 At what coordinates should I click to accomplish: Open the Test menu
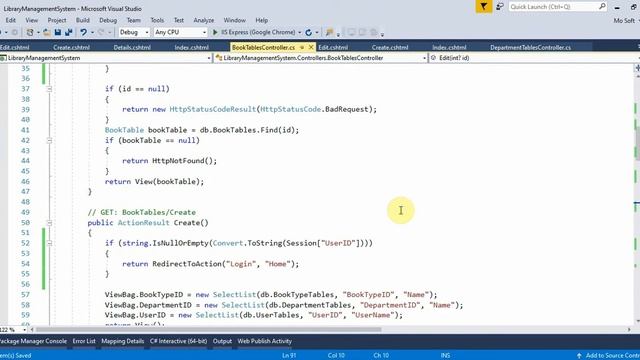coord(179,20)
